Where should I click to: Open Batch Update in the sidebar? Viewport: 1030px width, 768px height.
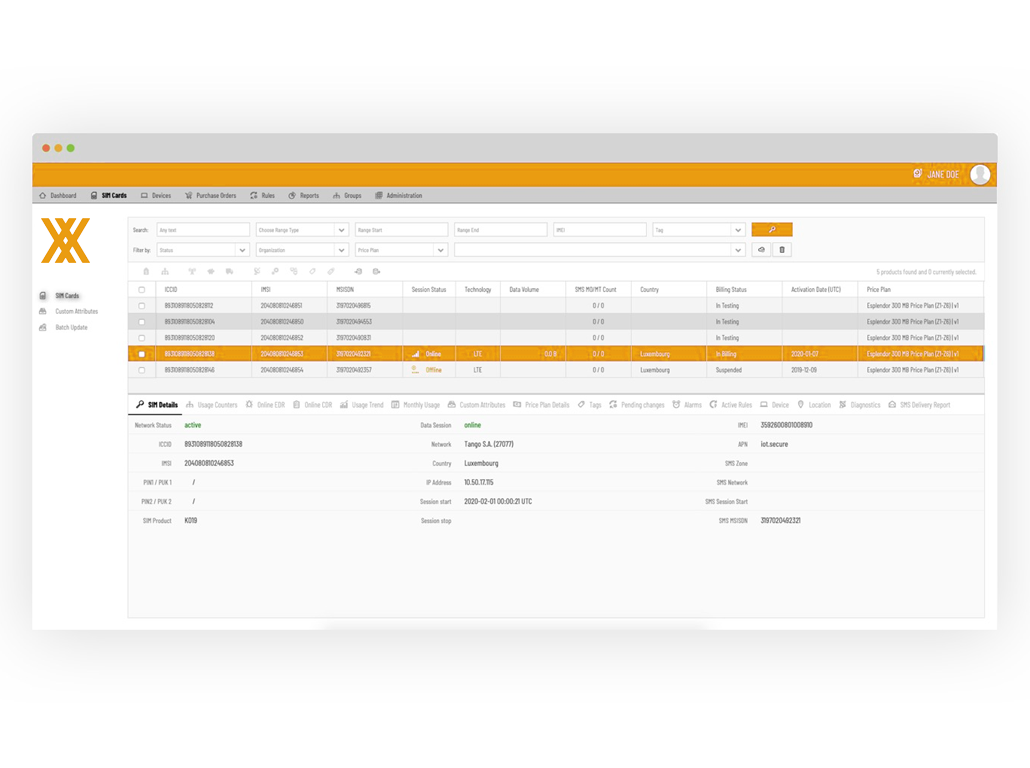pyautogui.click(x=71, y=328)
